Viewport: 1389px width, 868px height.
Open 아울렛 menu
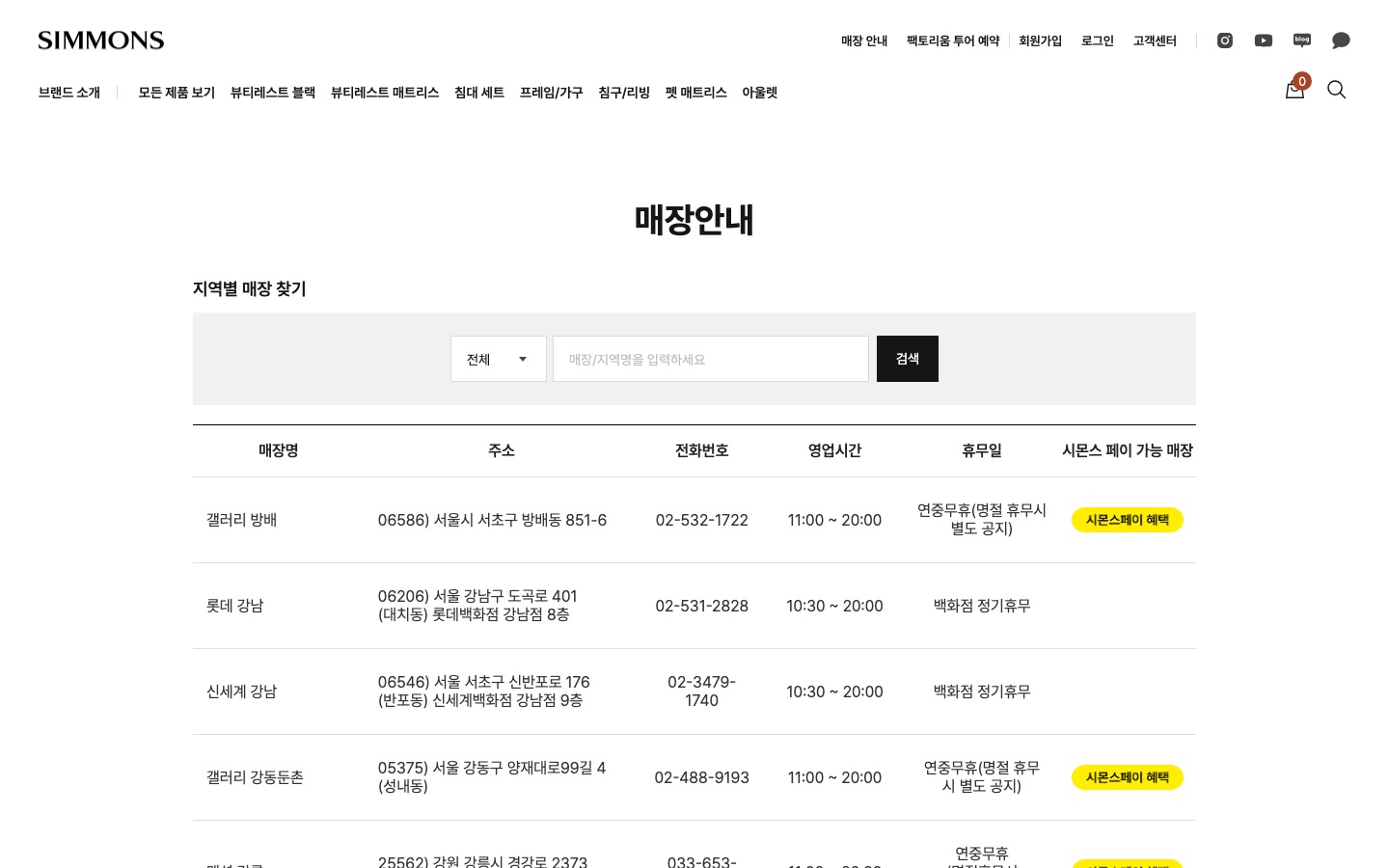pos(760,93)
